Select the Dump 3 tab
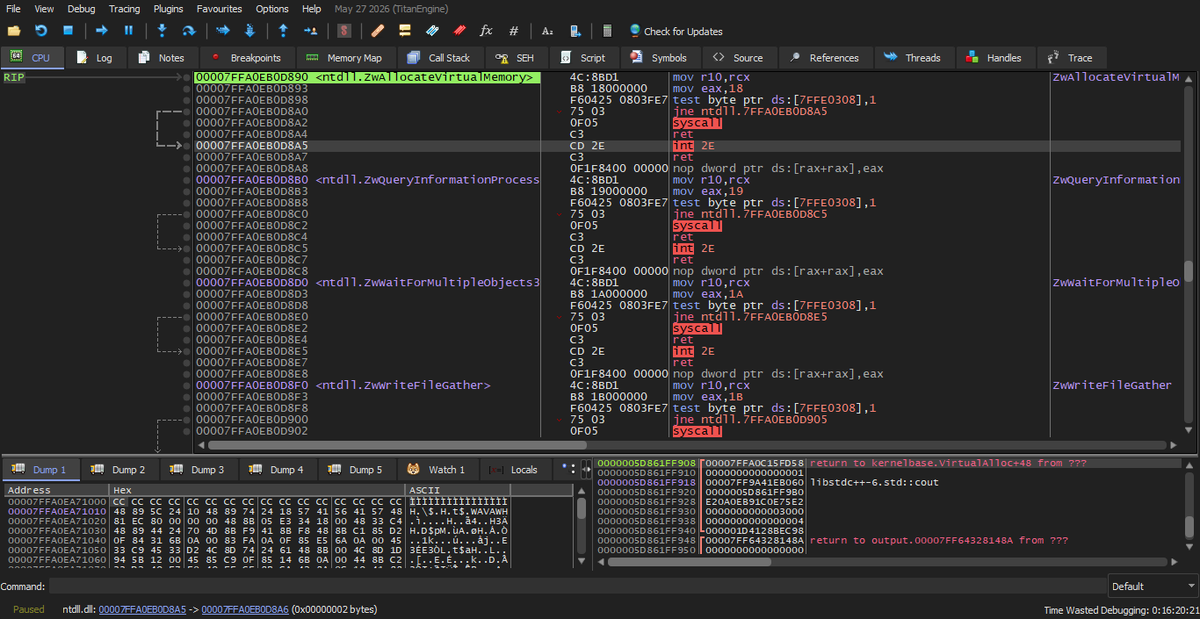Viewport: 1200px width, 619px height. 197,469
